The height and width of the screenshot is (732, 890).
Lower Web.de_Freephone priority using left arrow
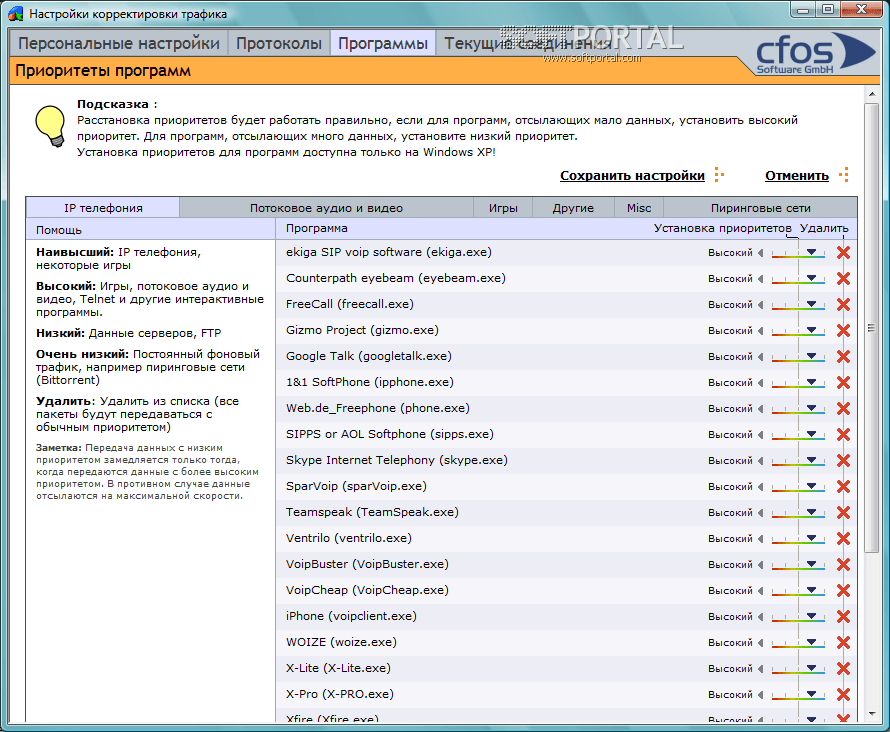761,409
